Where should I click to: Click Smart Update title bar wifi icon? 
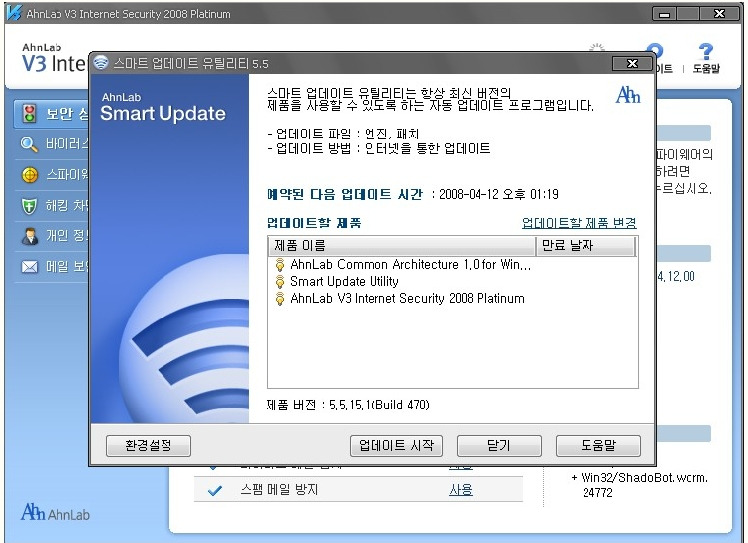pos(101,63)
